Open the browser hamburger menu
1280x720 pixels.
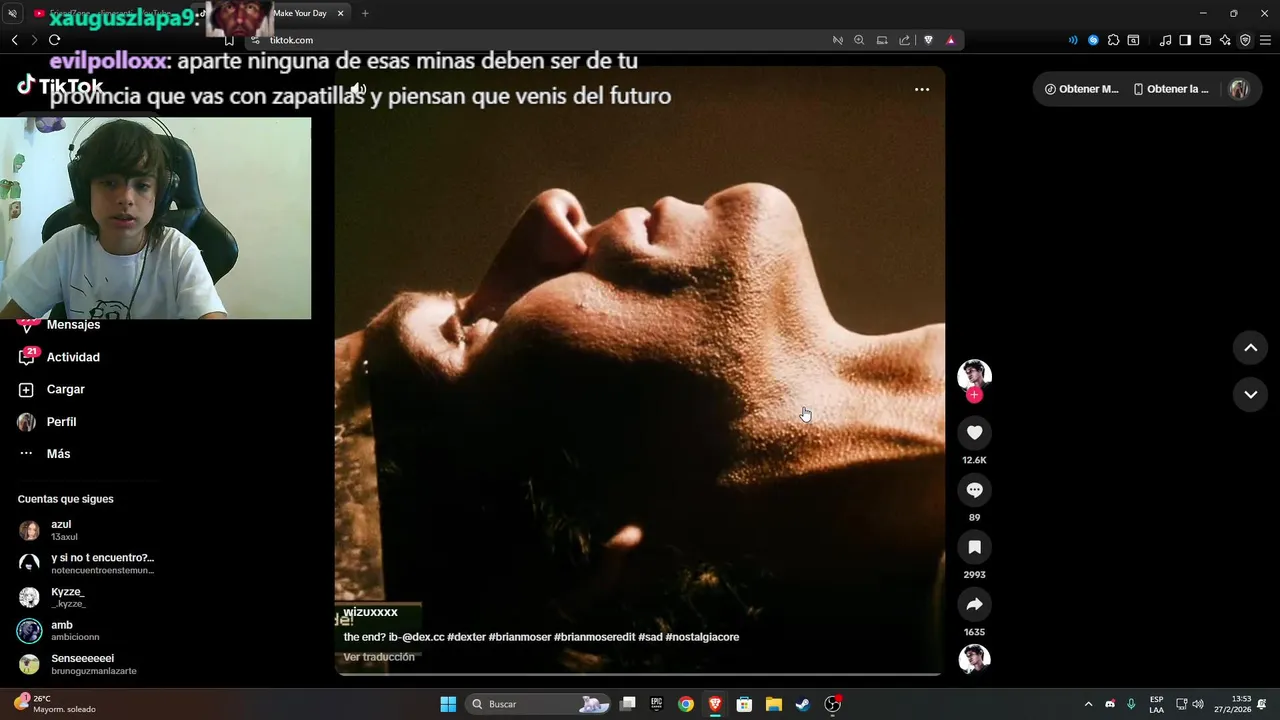[1265, 40]
